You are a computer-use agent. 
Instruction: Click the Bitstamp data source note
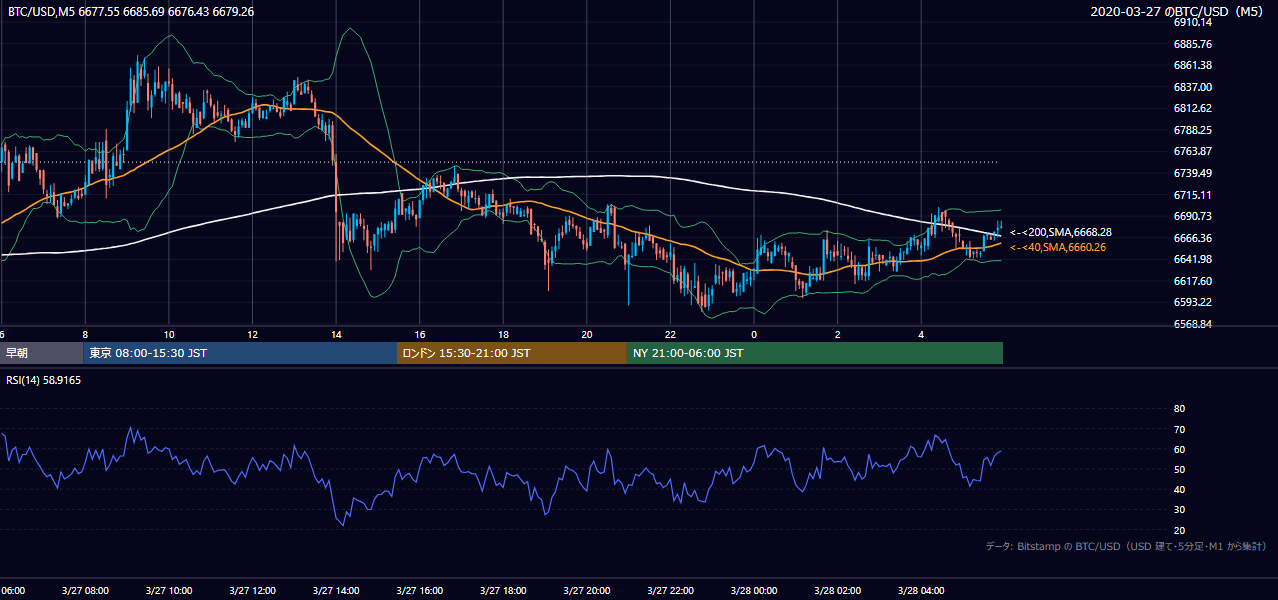[x=1126, y=547]
